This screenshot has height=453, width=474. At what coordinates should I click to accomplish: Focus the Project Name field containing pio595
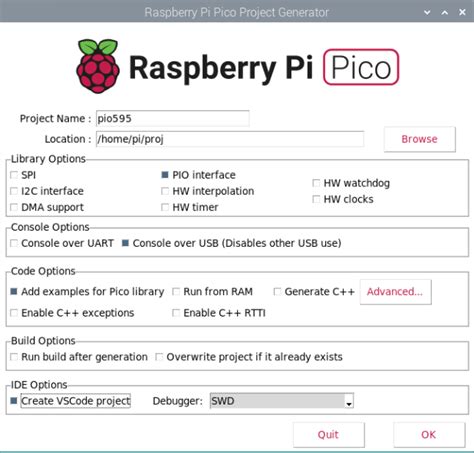coord(173,118)
